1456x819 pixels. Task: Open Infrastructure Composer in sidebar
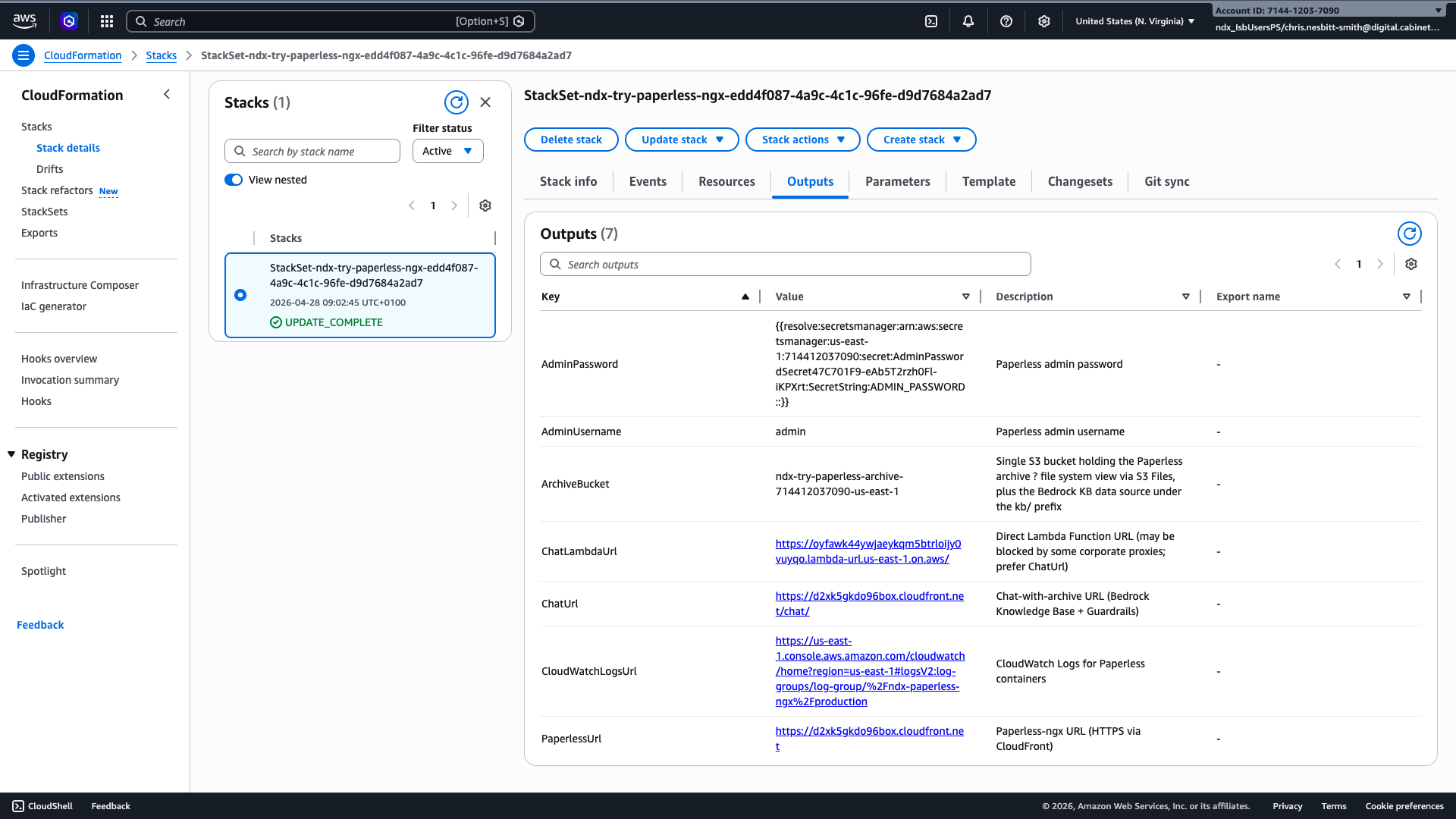point(80,285)
